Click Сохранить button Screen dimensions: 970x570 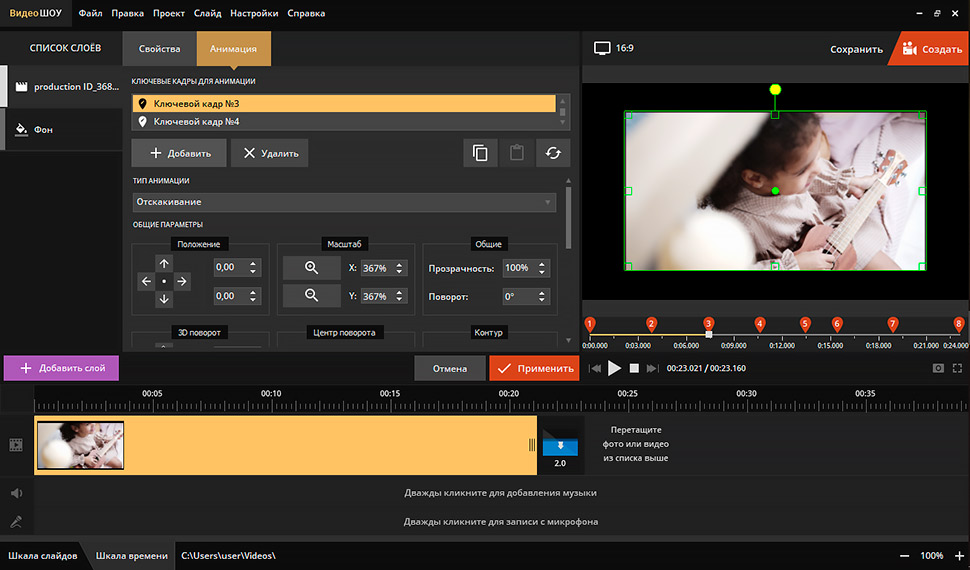pyautogui.click(x=856, y=49)
